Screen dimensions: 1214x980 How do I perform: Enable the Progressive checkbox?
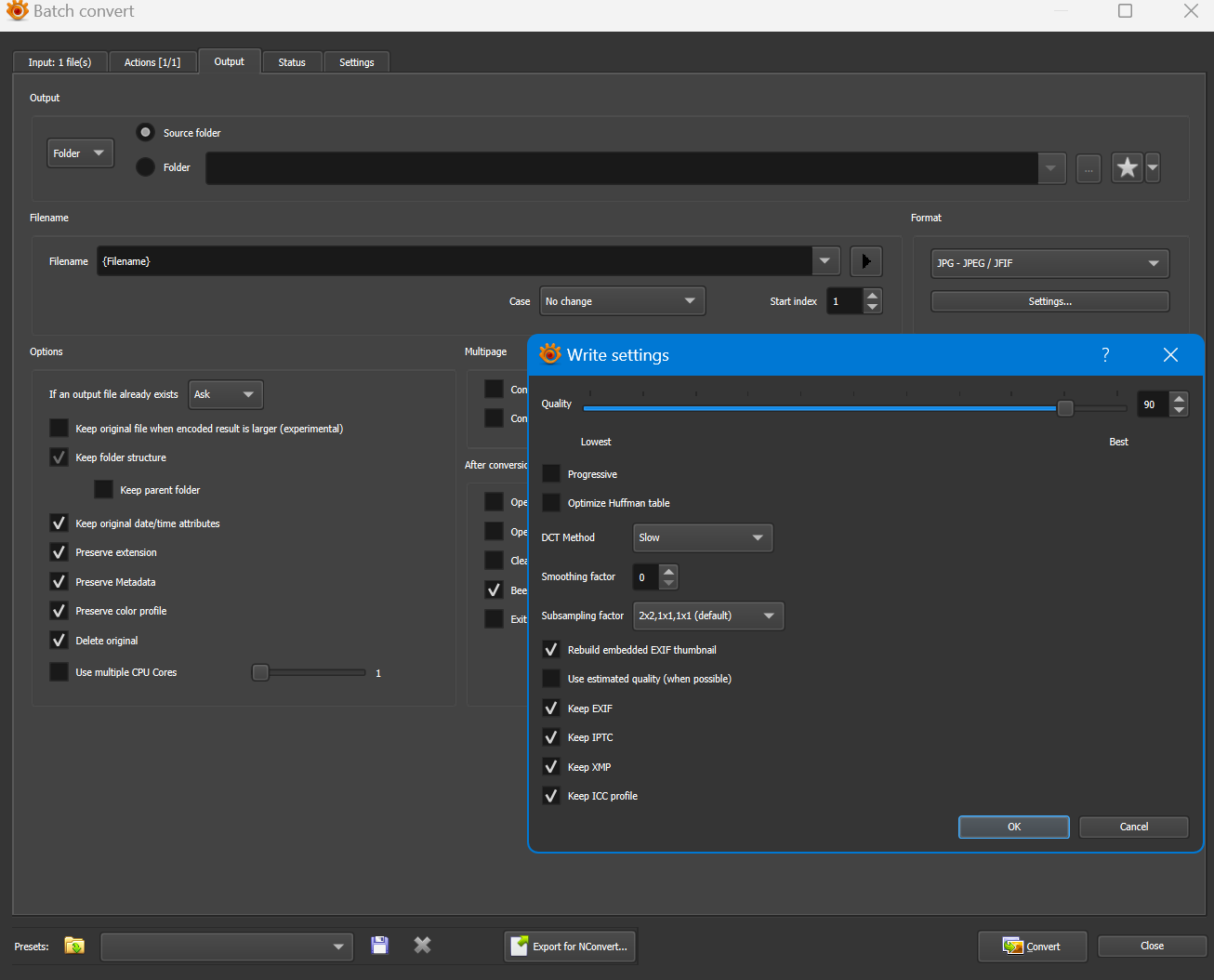tap(551, 474)
